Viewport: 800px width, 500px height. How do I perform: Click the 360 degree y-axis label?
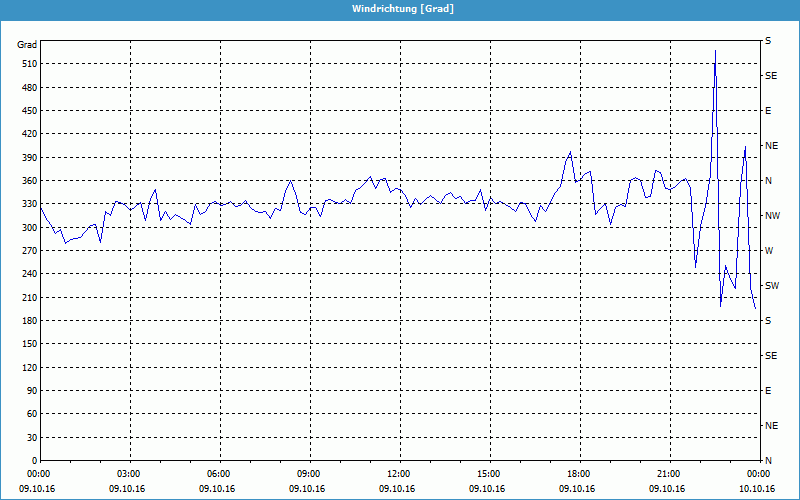coord(27,181)
